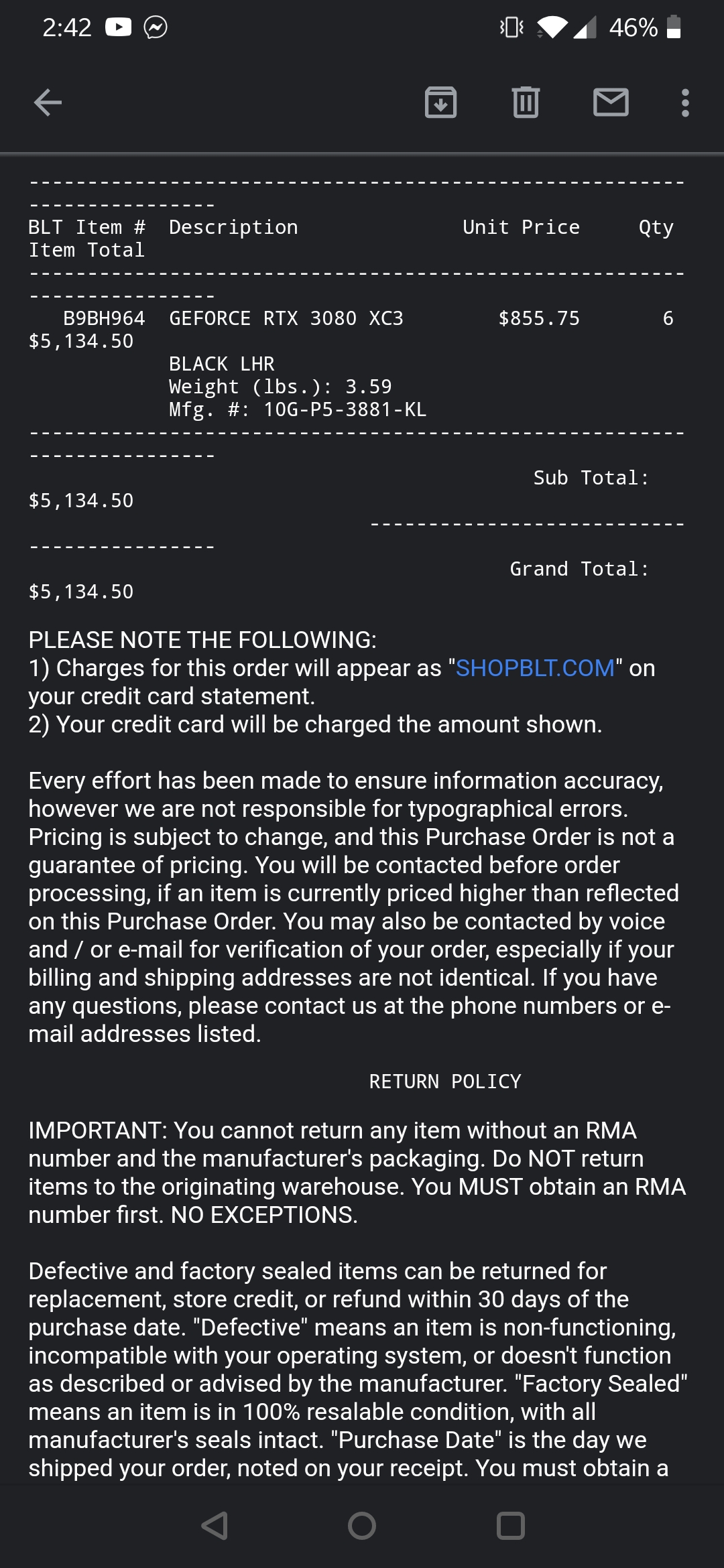Tap the 2:42 clock in status bar
This screenshot has width=724, height=1568.
[x=66, y=27]
